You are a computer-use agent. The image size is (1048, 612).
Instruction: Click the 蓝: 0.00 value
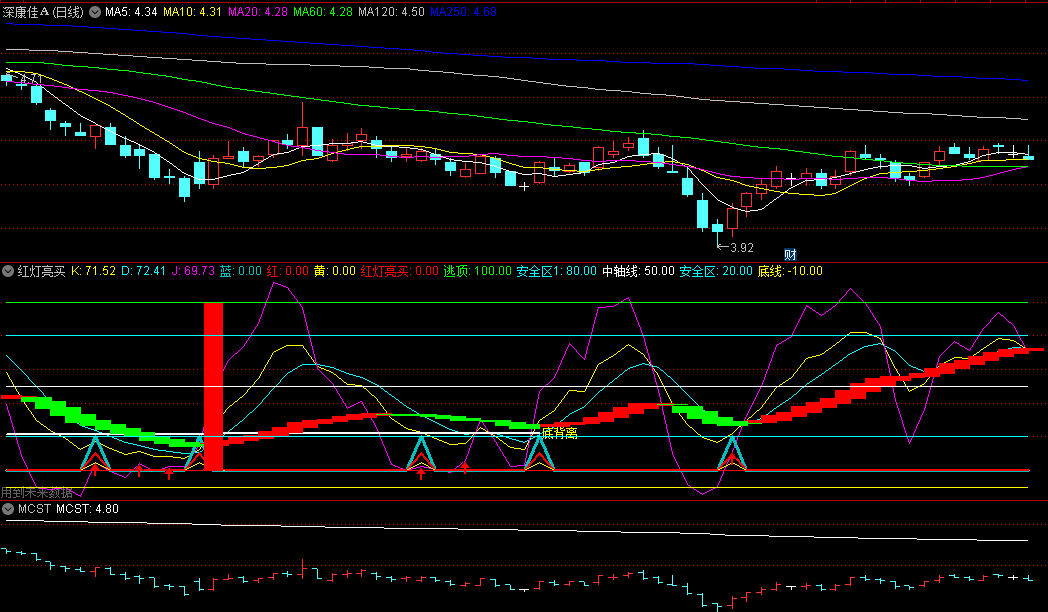tap(241, 271)
